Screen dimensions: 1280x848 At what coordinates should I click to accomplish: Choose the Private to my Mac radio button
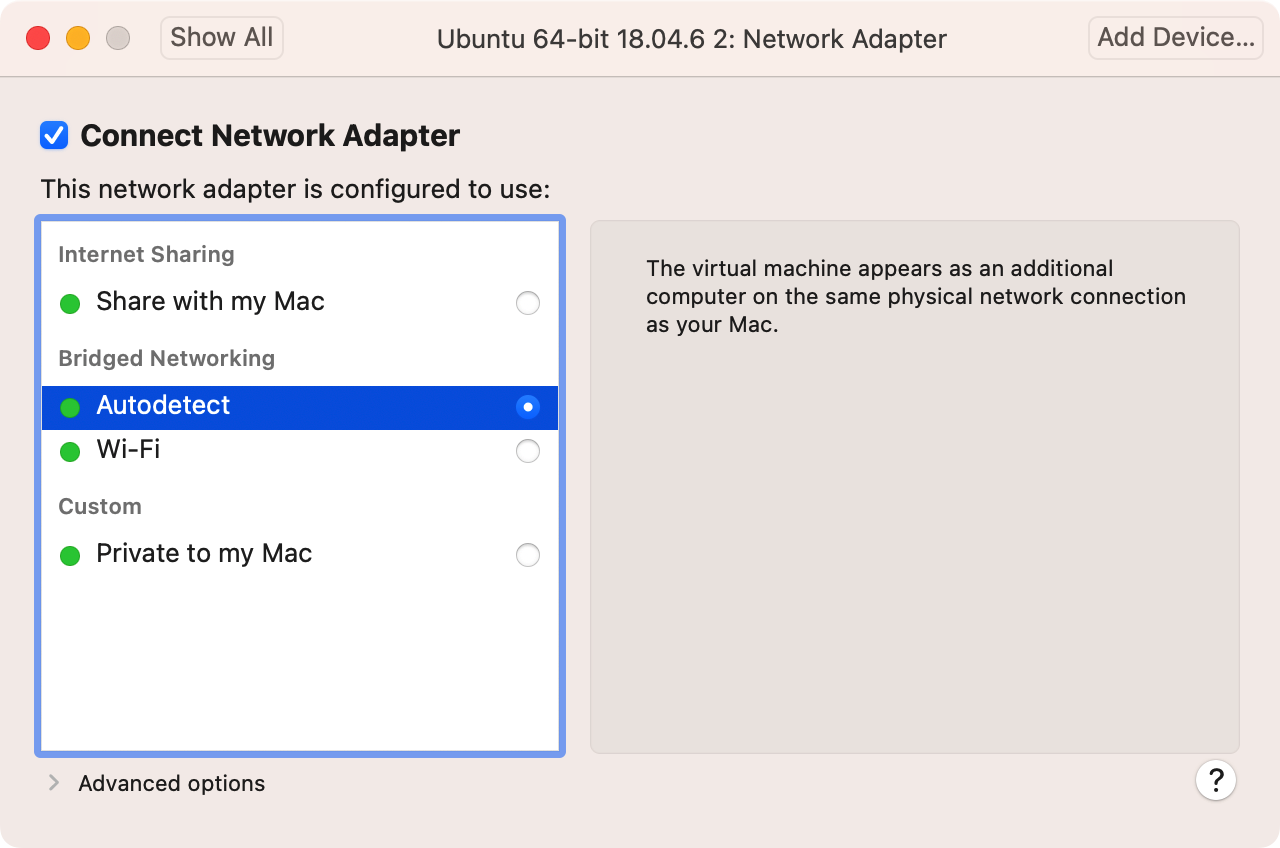coord(527,555)
